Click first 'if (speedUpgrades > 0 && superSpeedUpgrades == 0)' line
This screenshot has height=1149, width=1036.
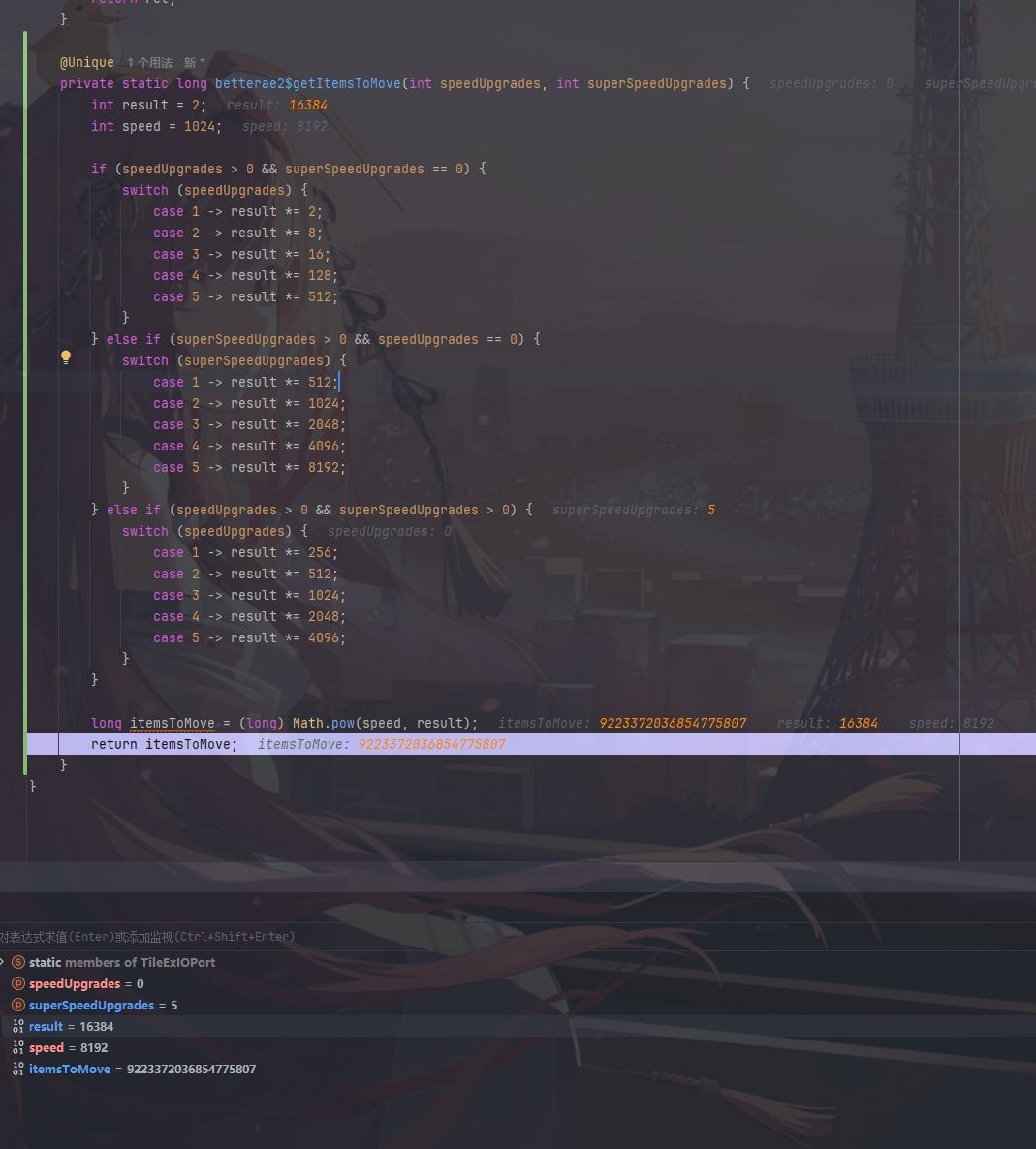(x=288, y=169)
